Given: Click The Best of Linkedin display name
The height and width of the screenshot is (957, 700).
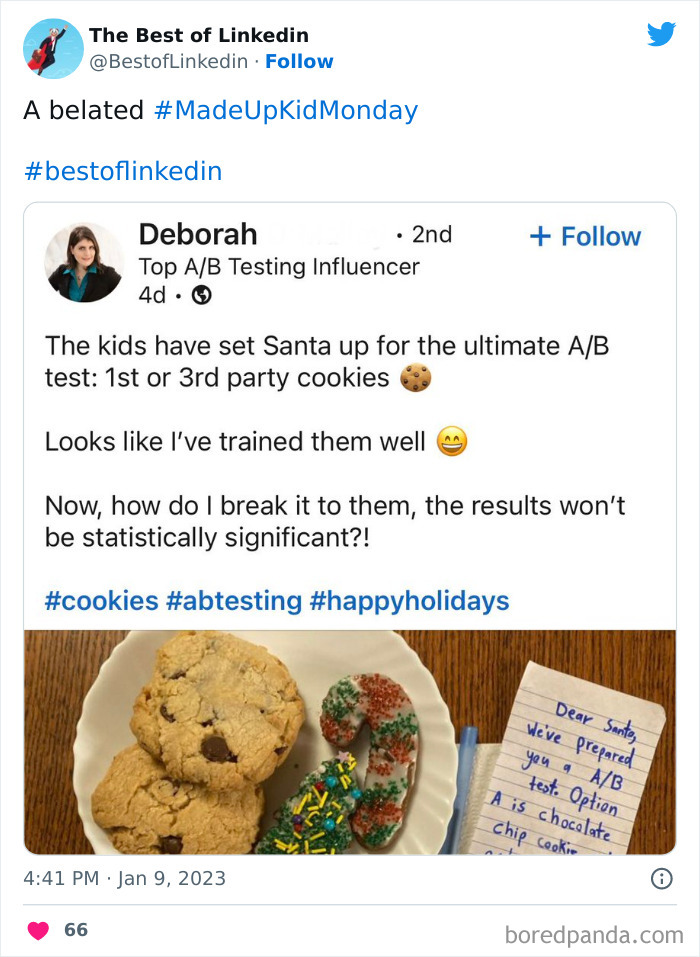Looking at the screenshot, I should [x=198, y=35].
